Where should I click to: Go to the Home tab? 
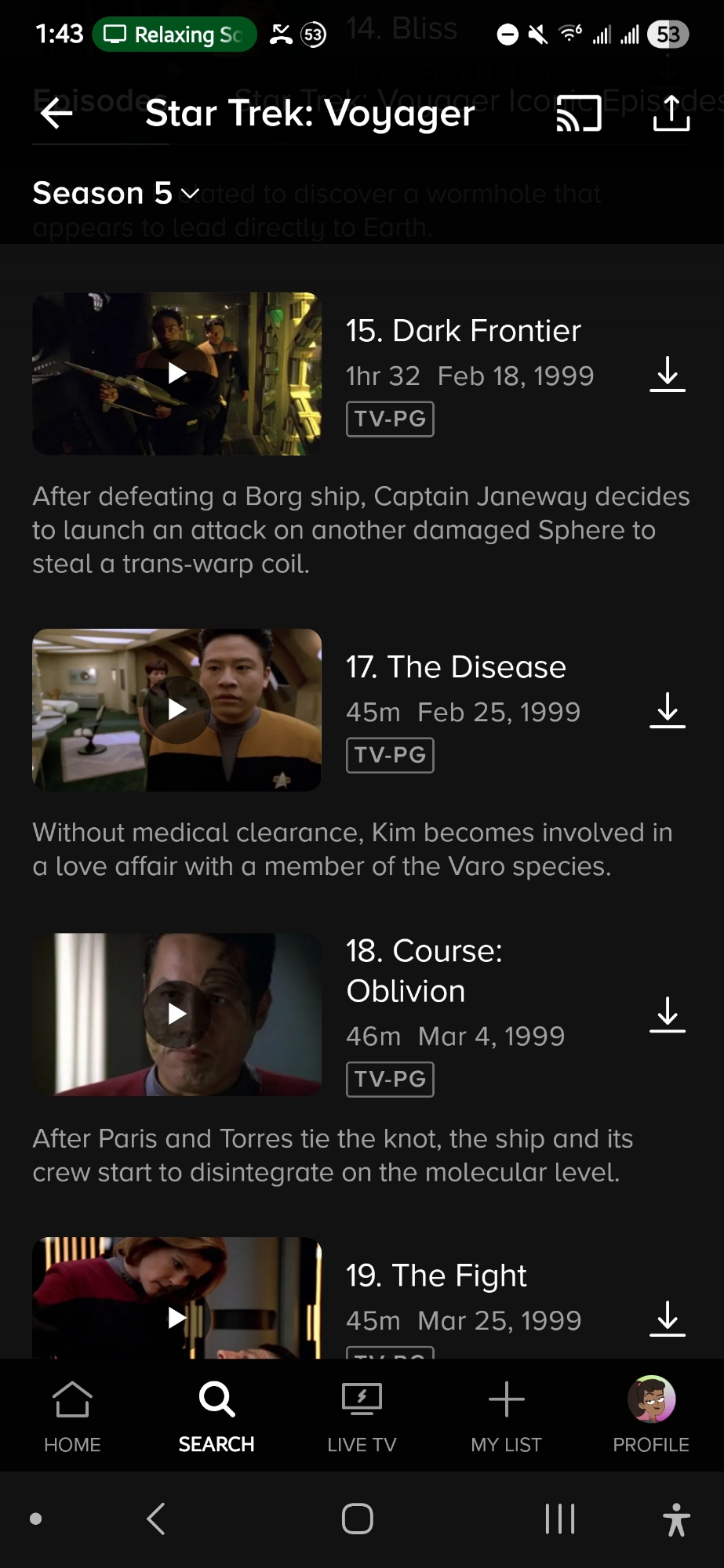click(x=72, y=1417)
